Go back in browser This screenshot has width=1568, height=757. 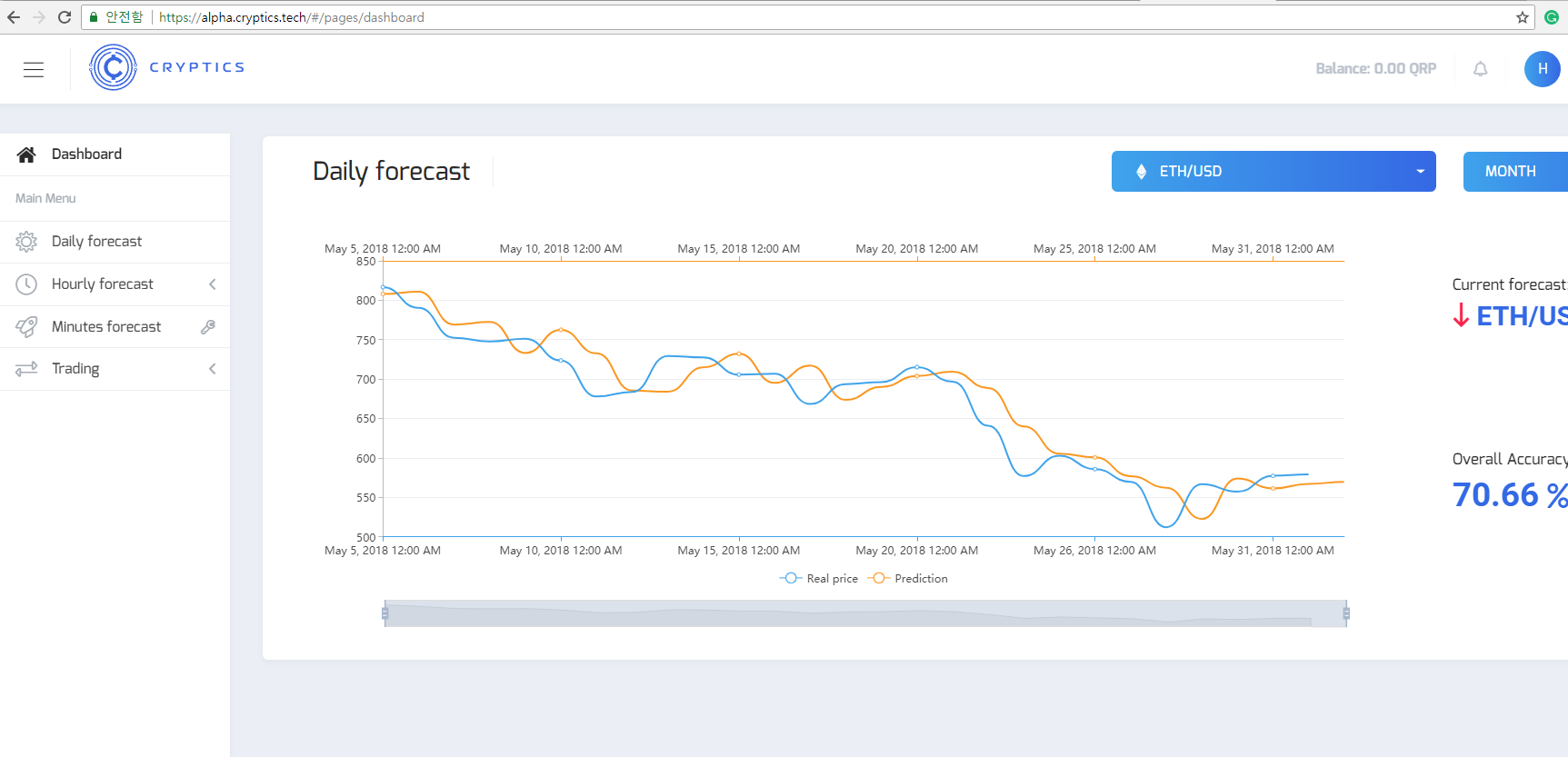[x=14, y=17]
